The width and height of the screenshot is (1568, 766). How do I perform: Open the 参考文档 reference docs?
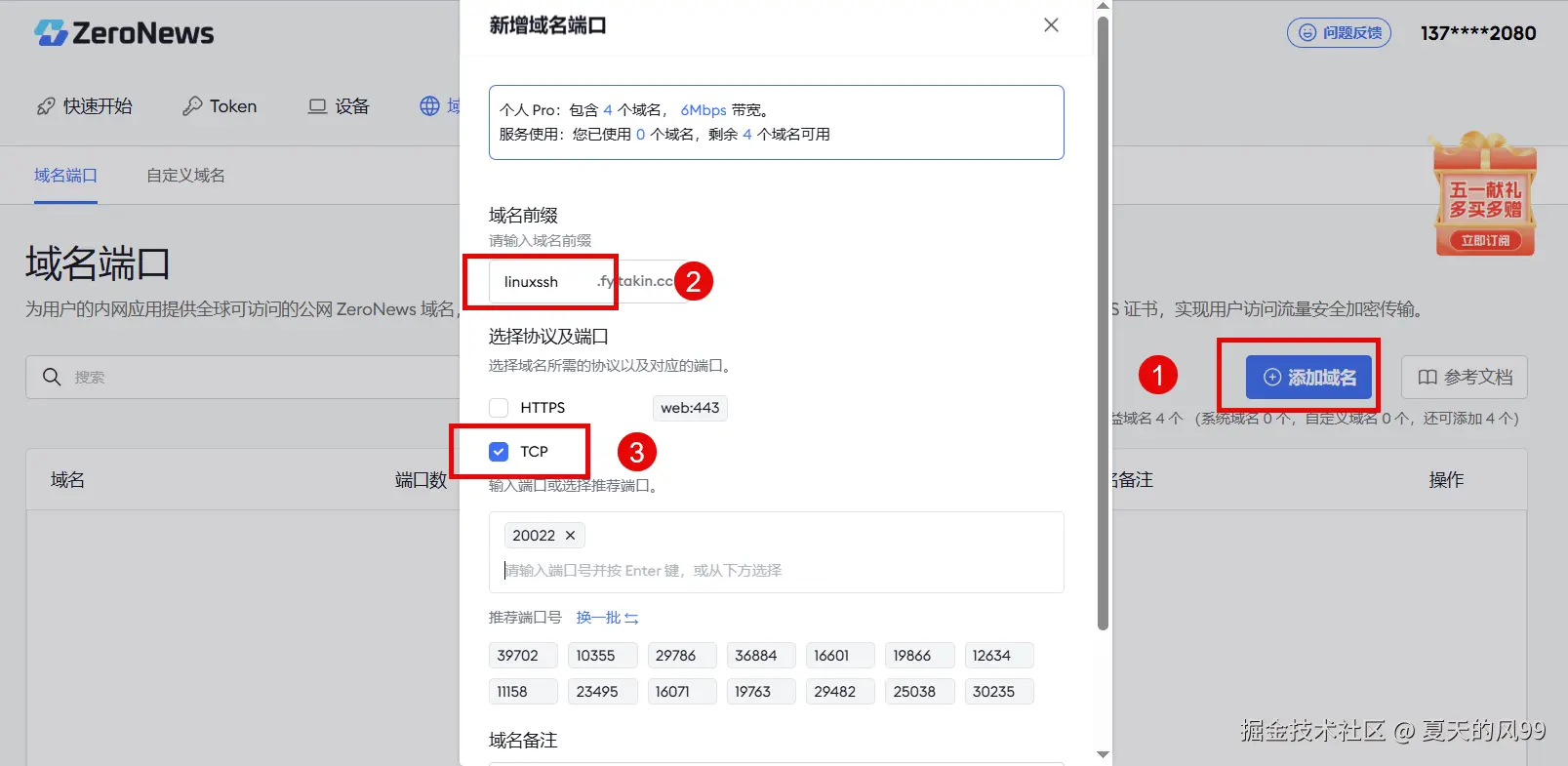click(x=1464, y=377)
